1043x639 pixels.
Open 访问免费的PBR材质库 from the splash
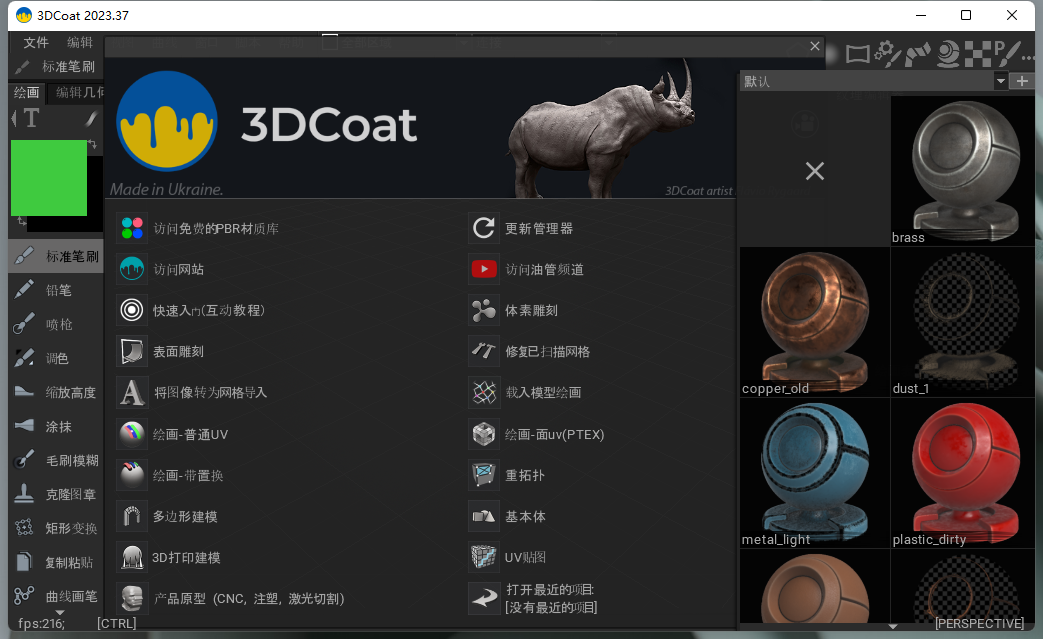[x=198, y=228]
